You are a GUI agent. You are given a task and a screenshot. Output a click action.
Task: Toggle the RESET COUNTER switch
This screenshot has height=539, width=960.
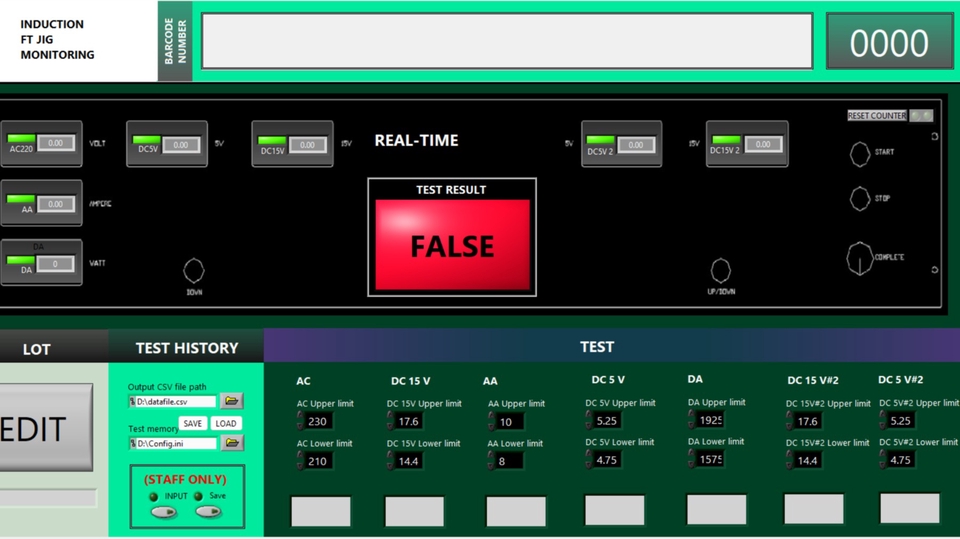pos(921,115)
